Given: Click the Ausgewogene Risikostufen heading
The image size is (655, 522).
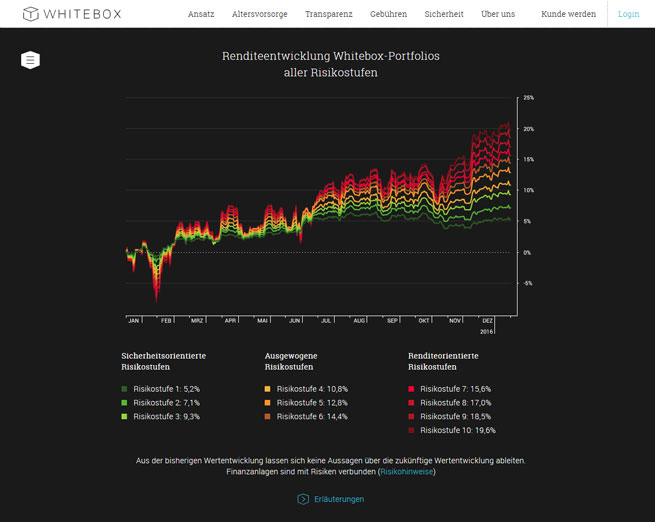Looking at the screenshot, I should click(291, 361).
